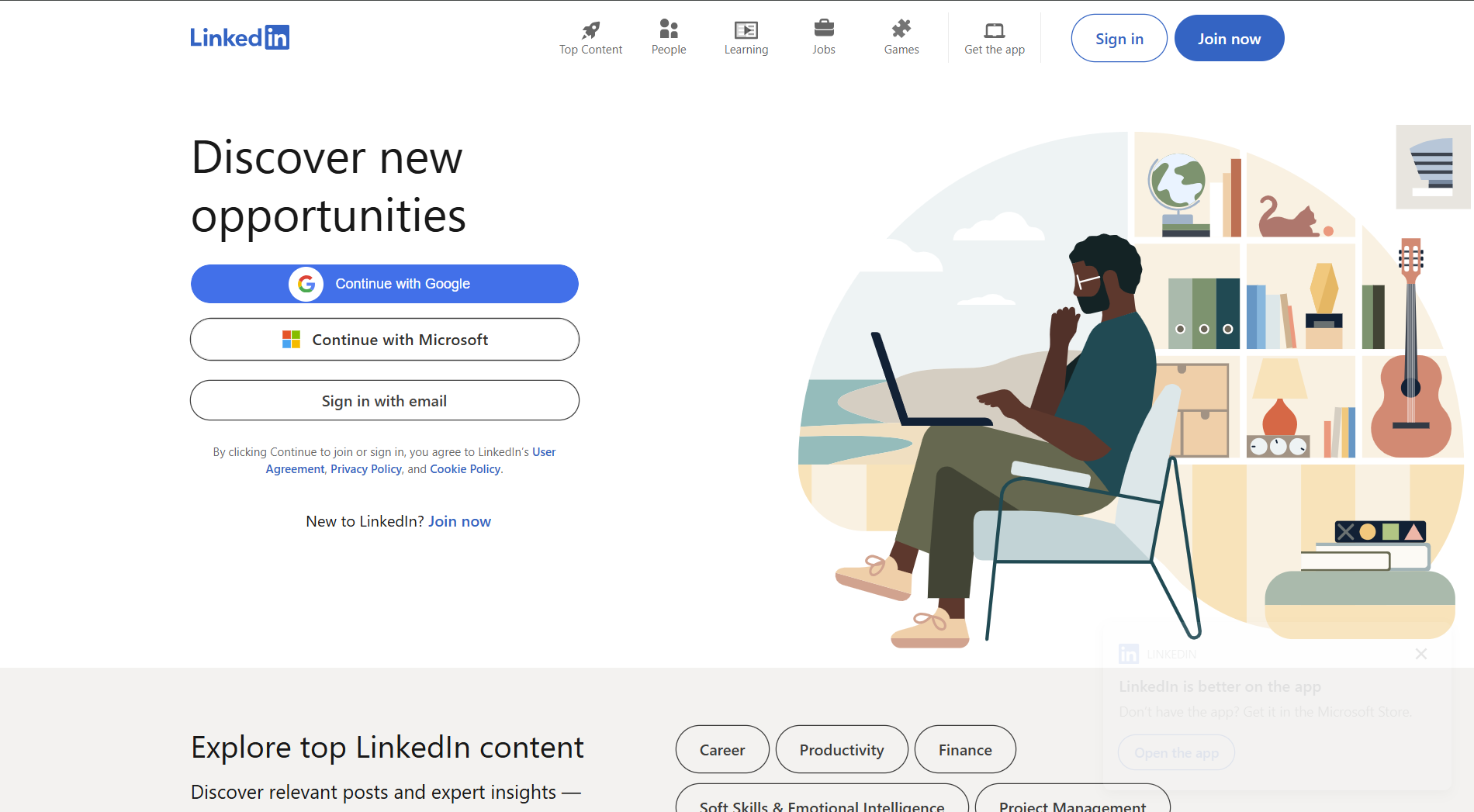Click the Google G logo icon
This screenshot has height=812, width=1474.
click(306, 284)
